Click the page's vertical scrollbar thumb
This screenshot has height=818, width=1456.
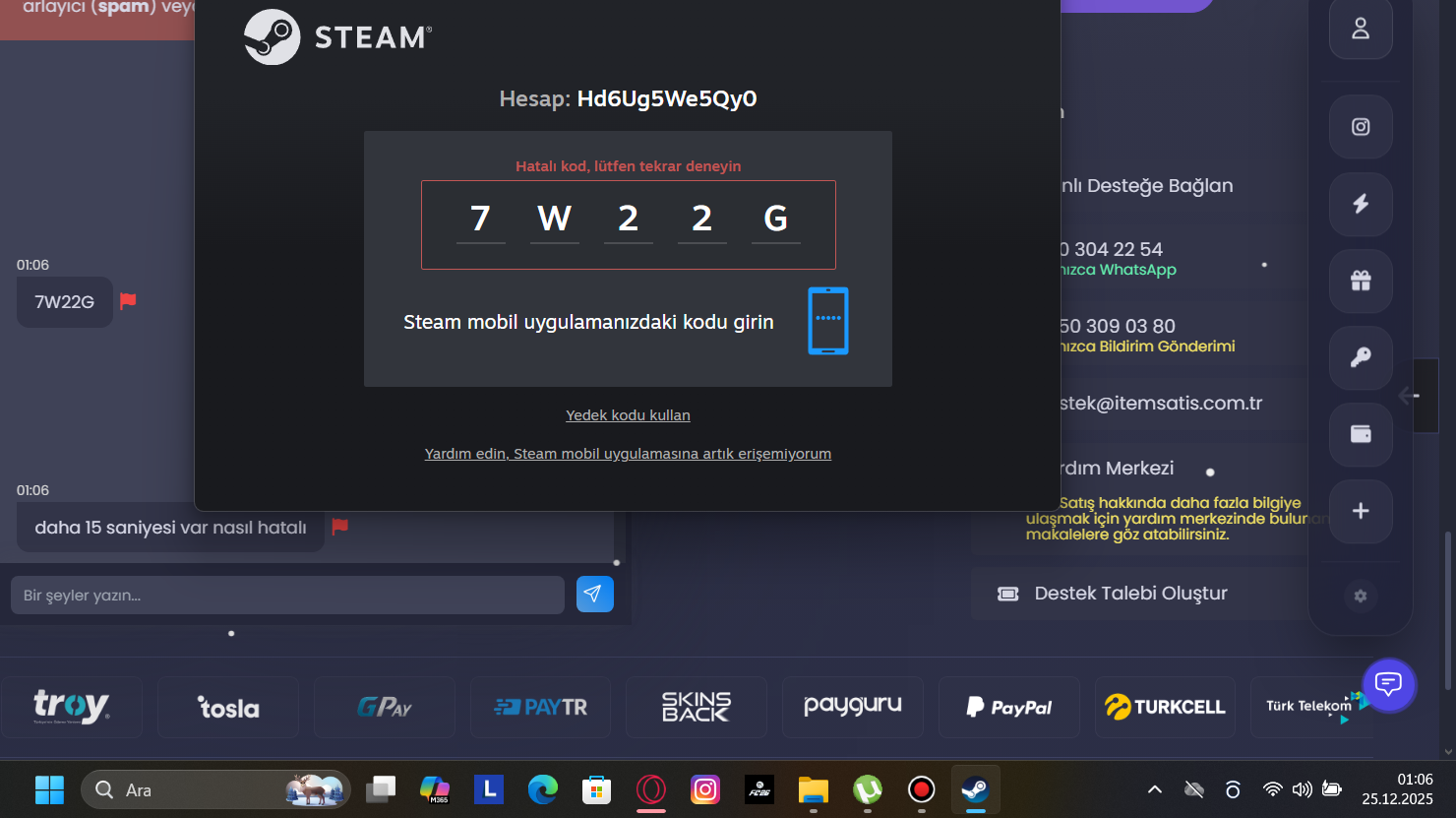tap(1447, 610)
